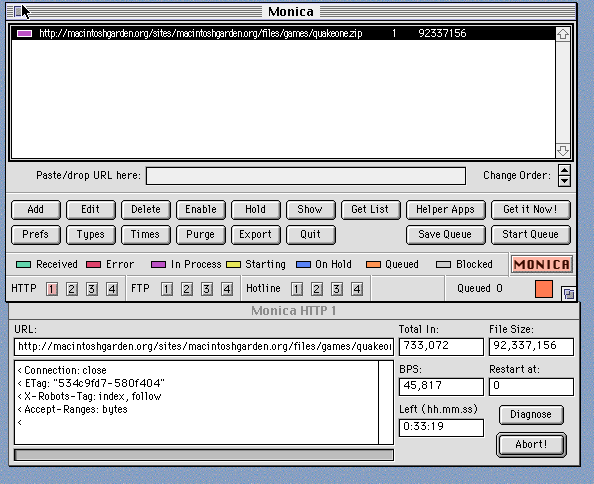Click the purple In Process status icon in list
594x484 pixels.
pos(25,33)
